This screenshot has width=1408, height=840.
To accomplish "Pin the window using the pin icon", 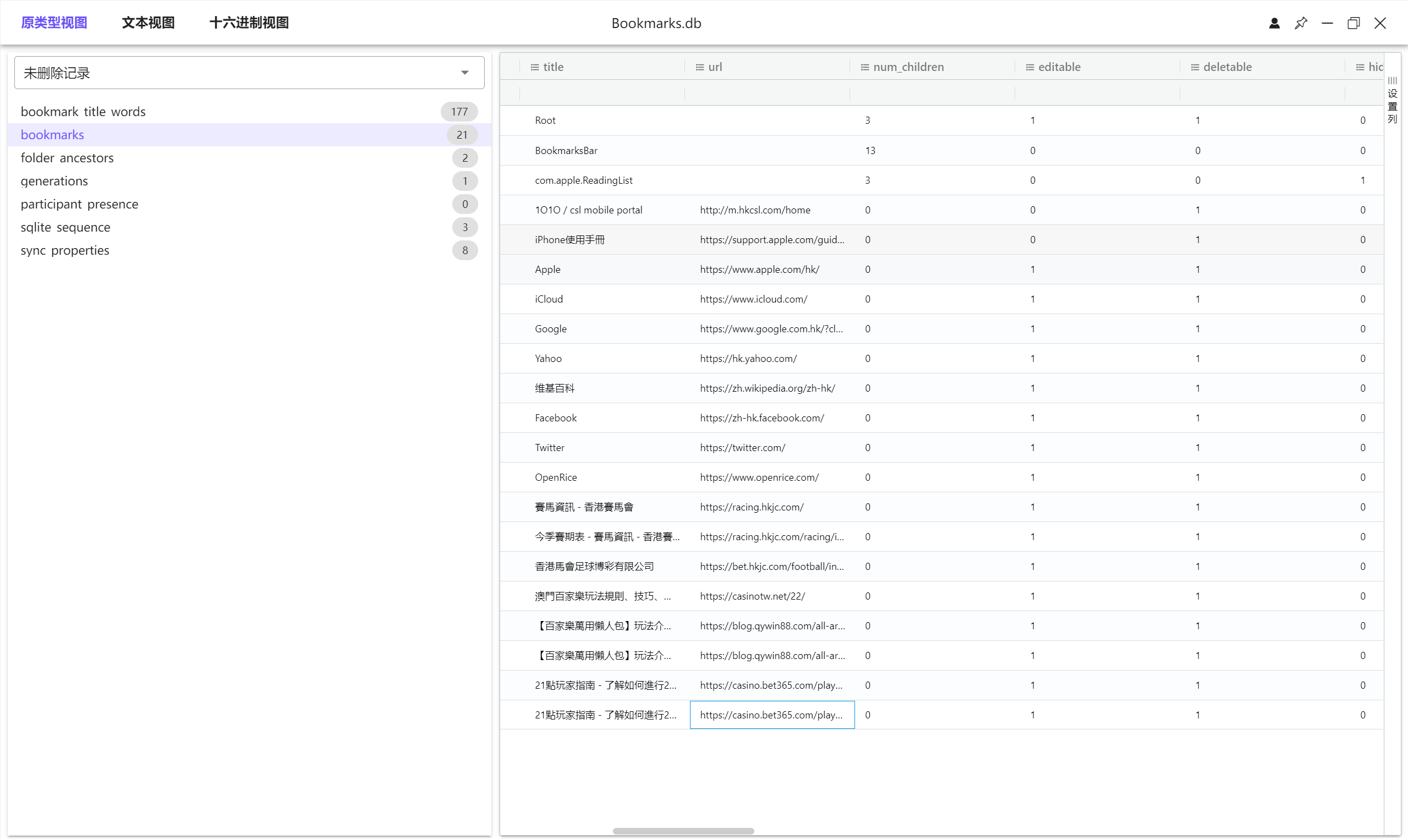I will 1300,23.
